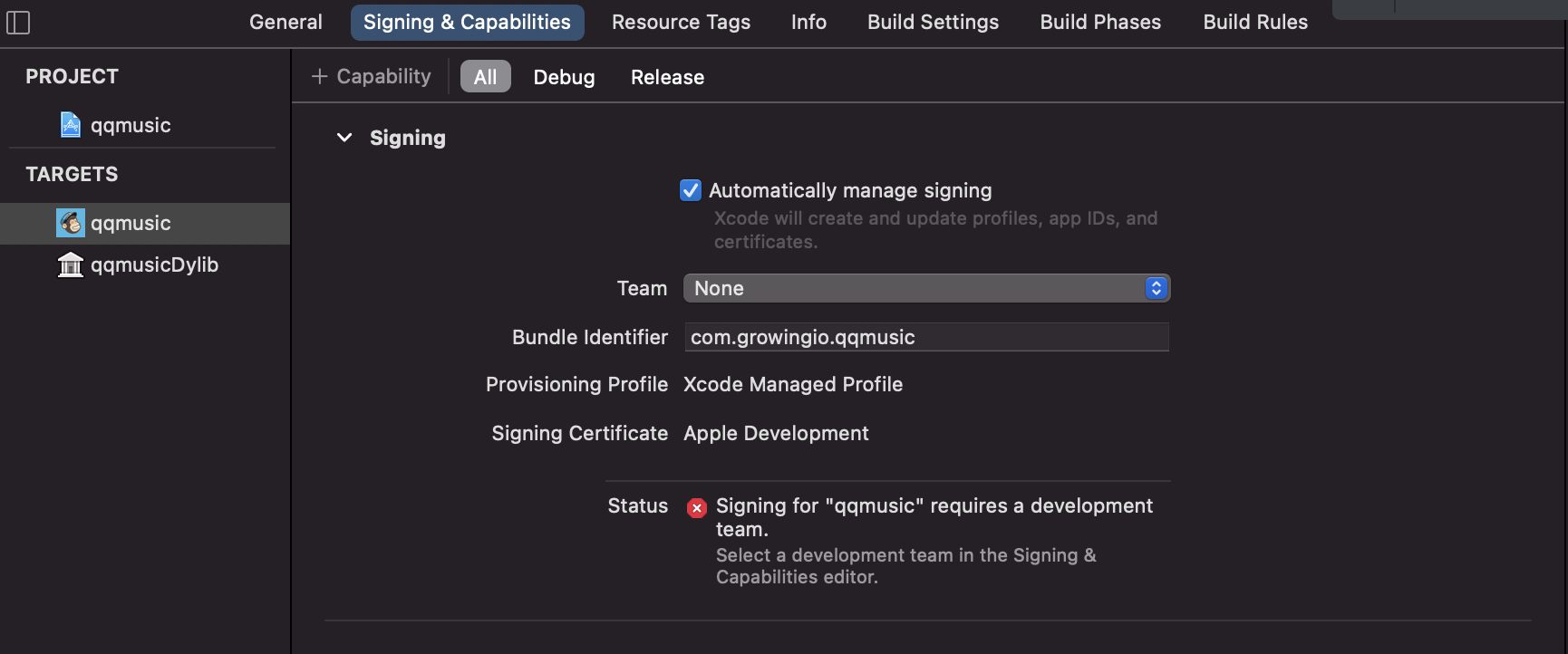This screenshot has width=1568, height=654.
Task: Switch to the Build Phases tab
Action: click(x=1100, y=22)
